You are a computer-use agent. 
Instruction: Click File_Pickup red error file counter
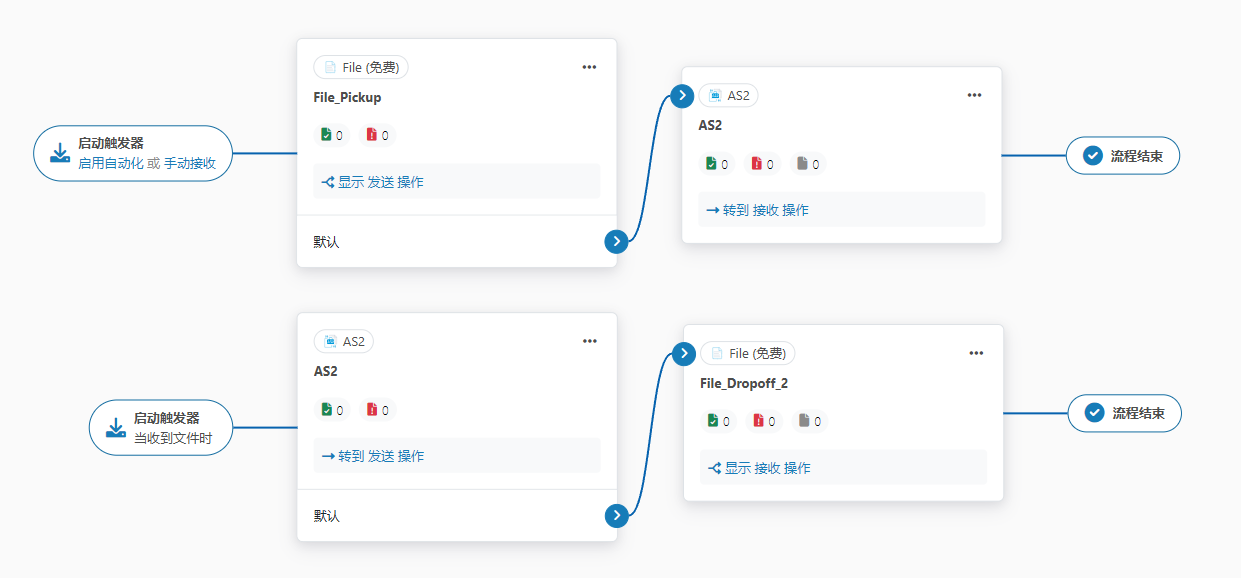pyautogui.click(x=378, y=135)
